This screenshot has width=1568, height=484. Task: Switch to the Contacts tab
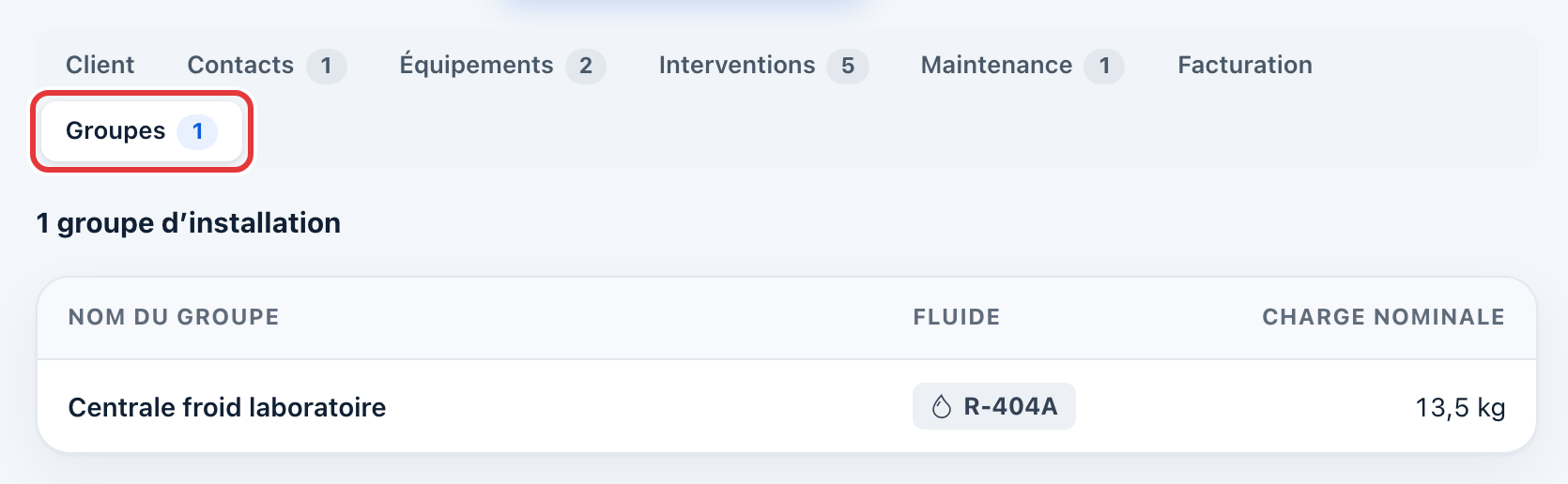[267, 65]
